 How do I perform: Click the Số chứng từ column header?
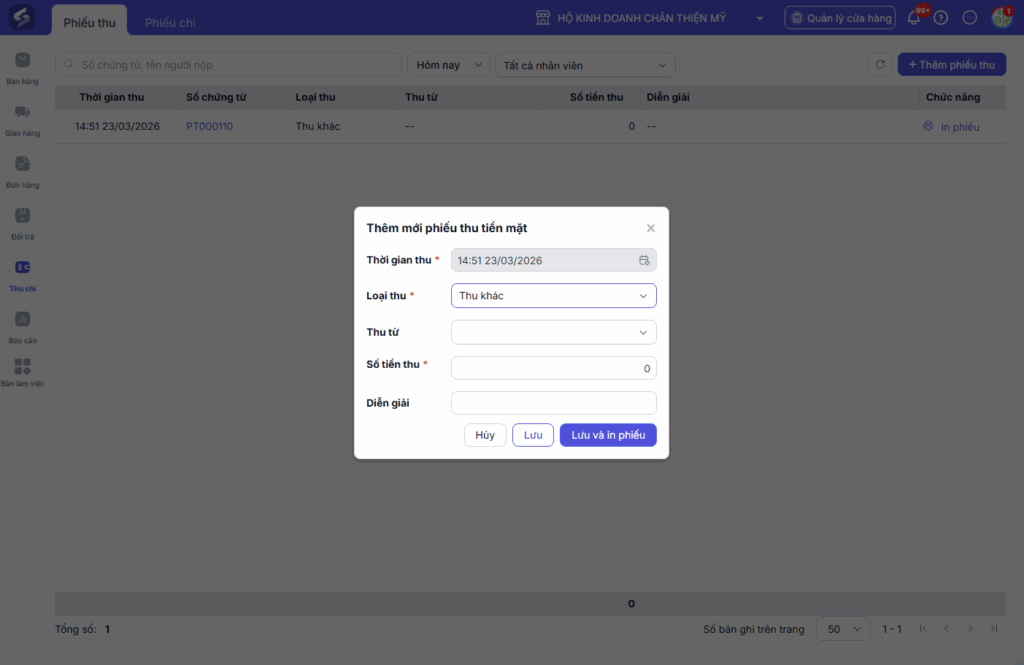(x=216, y=97)
